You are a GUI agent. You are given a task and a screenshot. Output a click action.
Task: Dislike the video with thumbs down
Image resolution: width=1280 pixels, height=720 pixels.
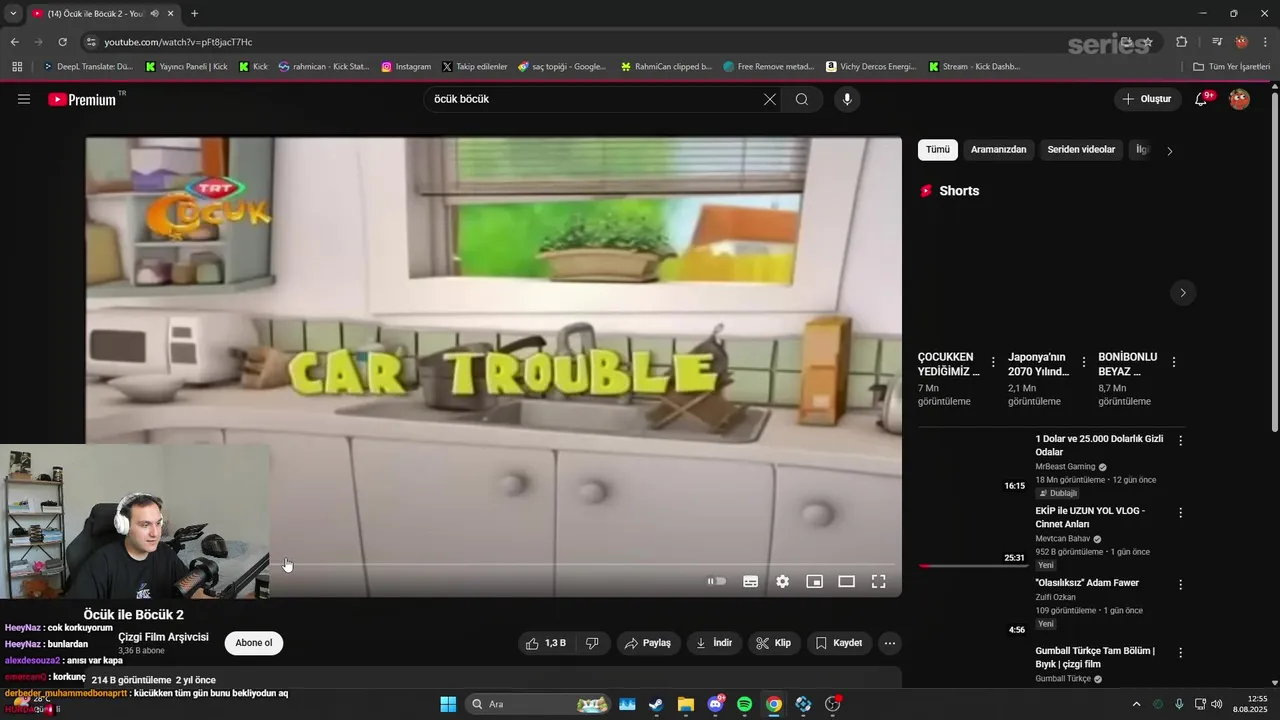[592, 643]
